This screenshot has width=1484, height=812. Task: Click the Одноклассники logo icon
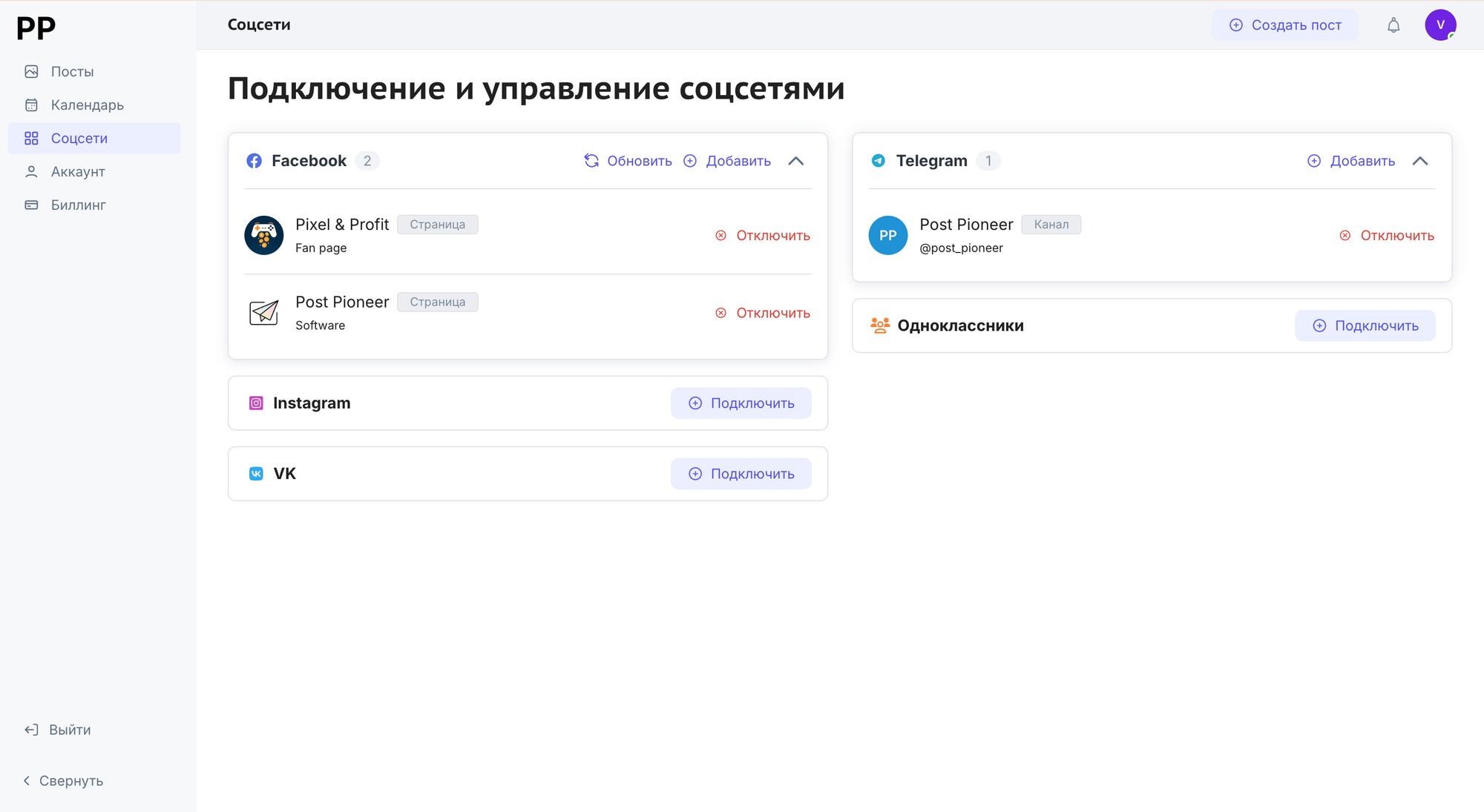coord(880,326)
